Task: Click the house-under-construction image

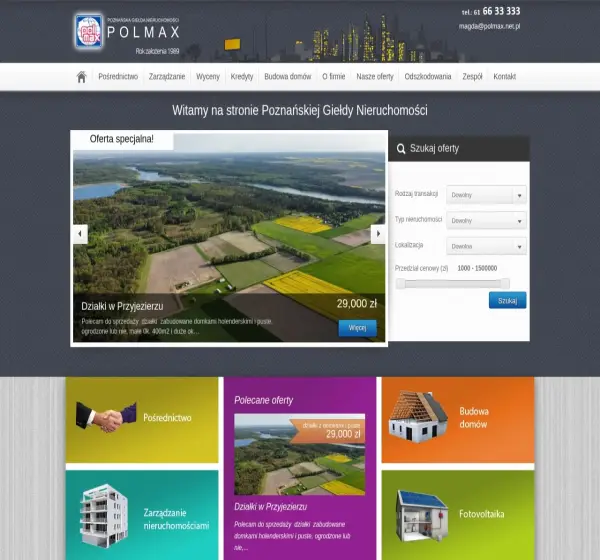Action: (418, 416)
